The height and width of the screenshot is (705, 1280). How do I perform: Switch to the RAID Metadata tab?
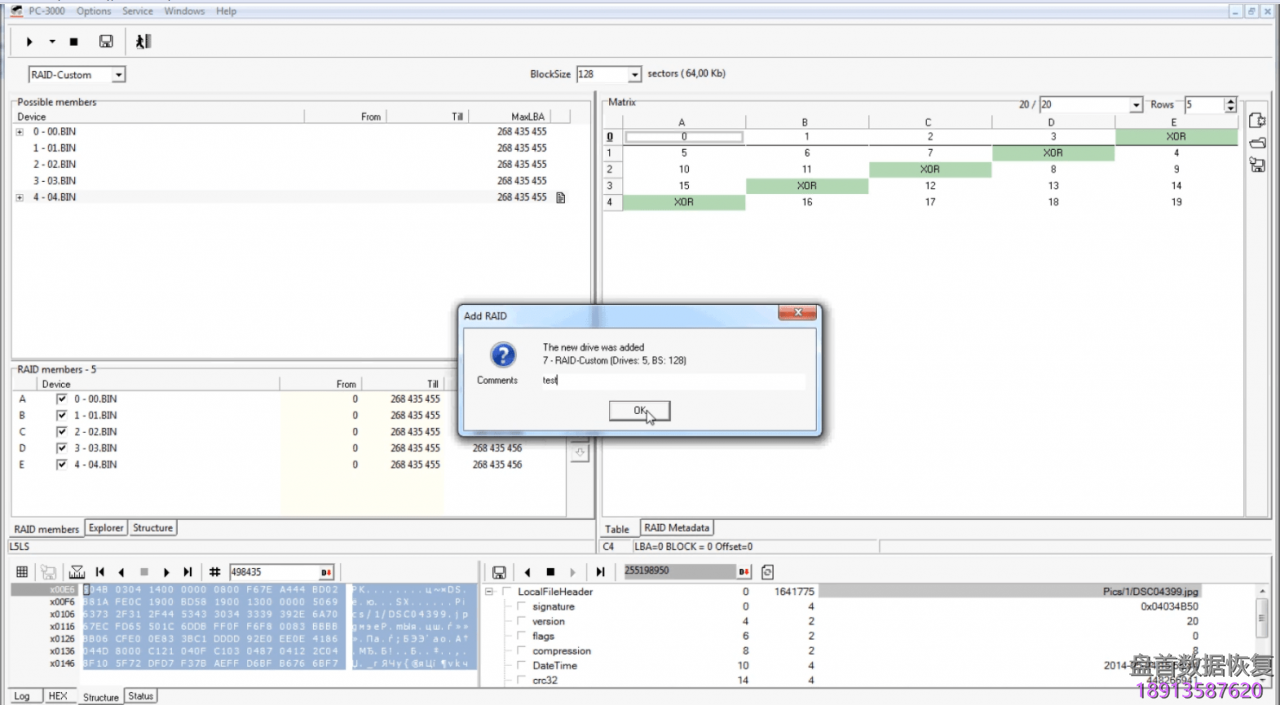(676, 528)
